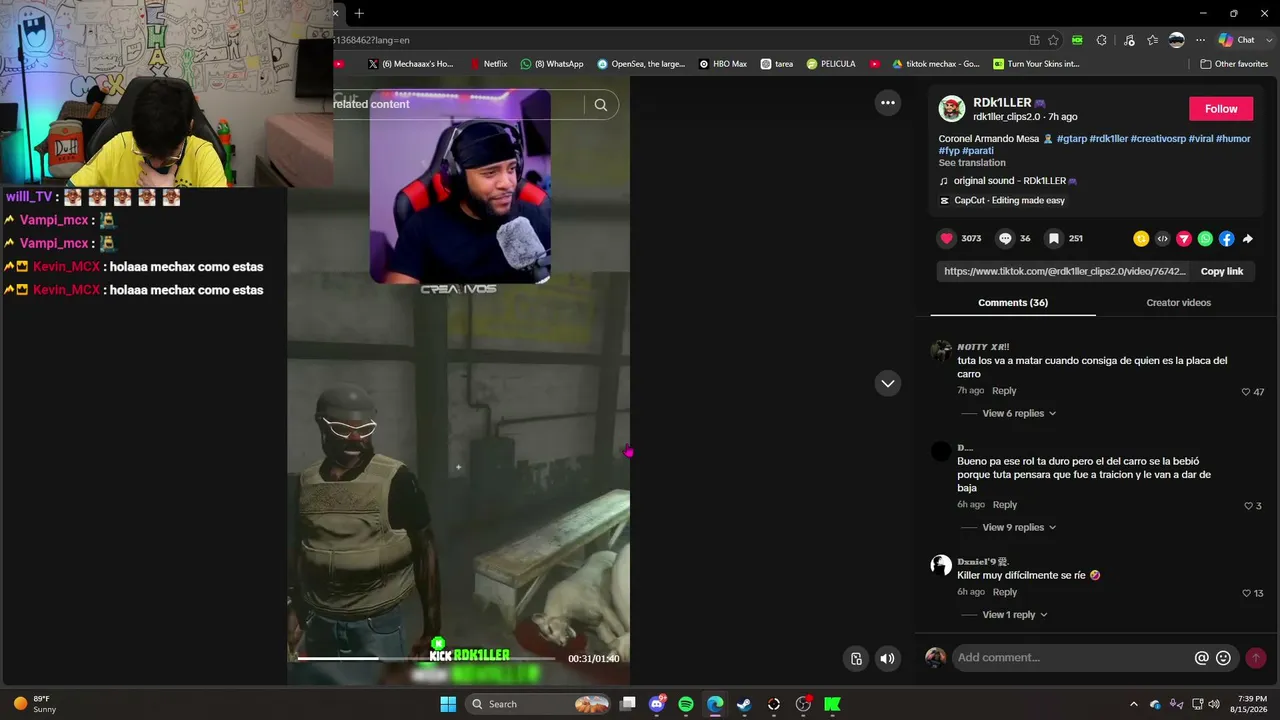The height and width of the screenshot is (720, 1280).
Task: Like the comment with 13 likes
Action: (1246, 593)
